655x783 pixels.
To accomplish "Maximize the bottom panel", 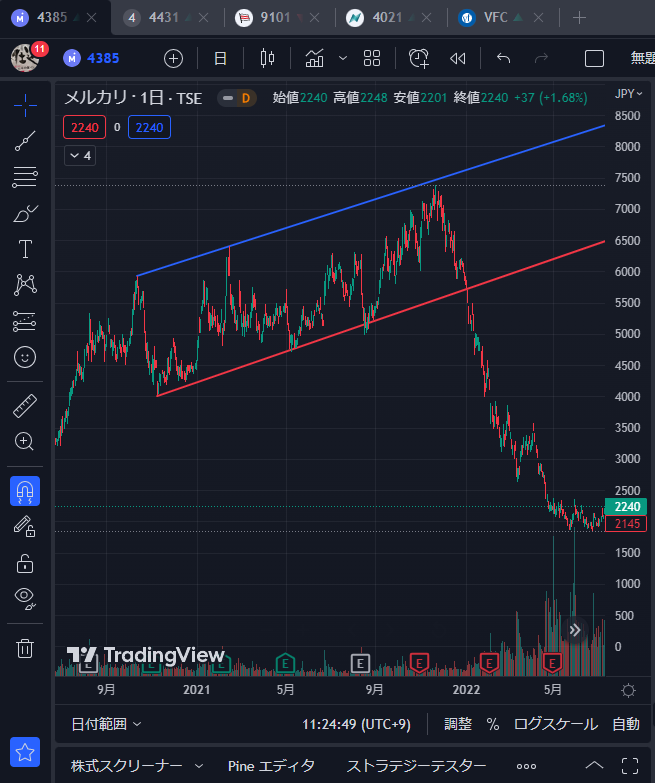I will pyautogui.click(x=630, y=766).
